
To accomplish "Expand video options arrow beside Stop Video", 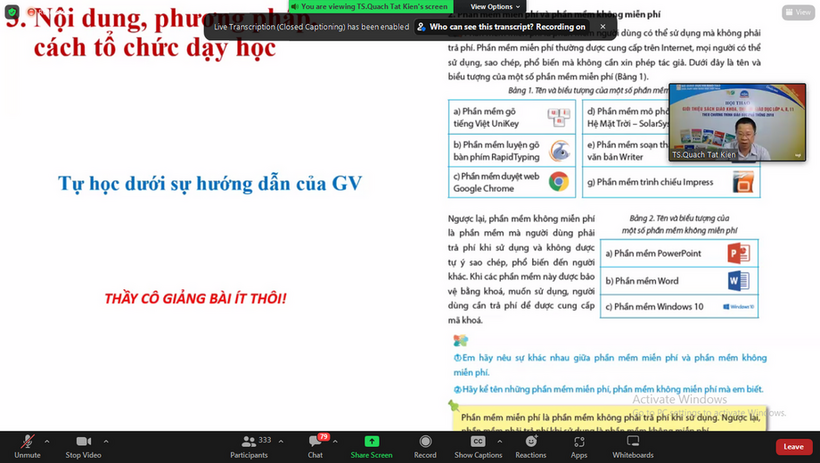I will point(105,440).
